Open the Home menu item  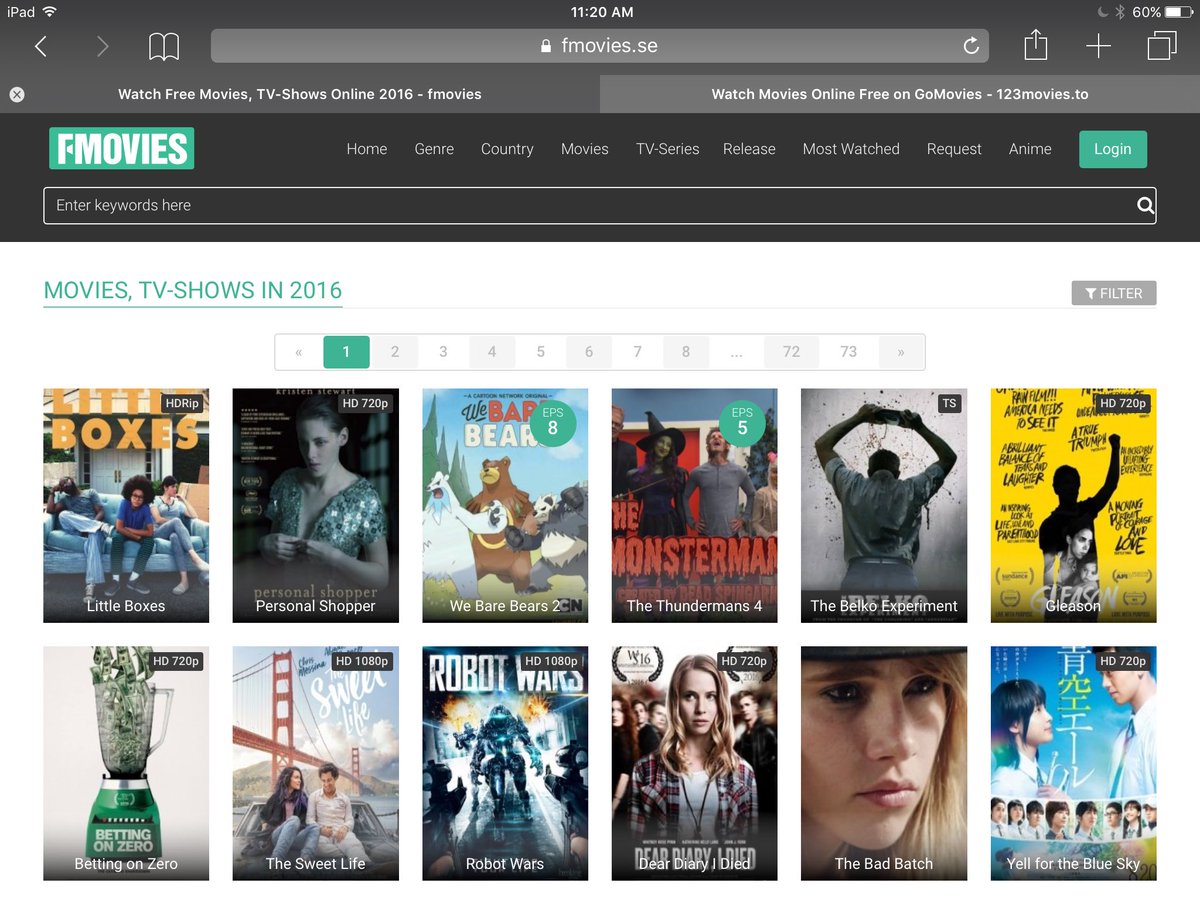point(367,149)
